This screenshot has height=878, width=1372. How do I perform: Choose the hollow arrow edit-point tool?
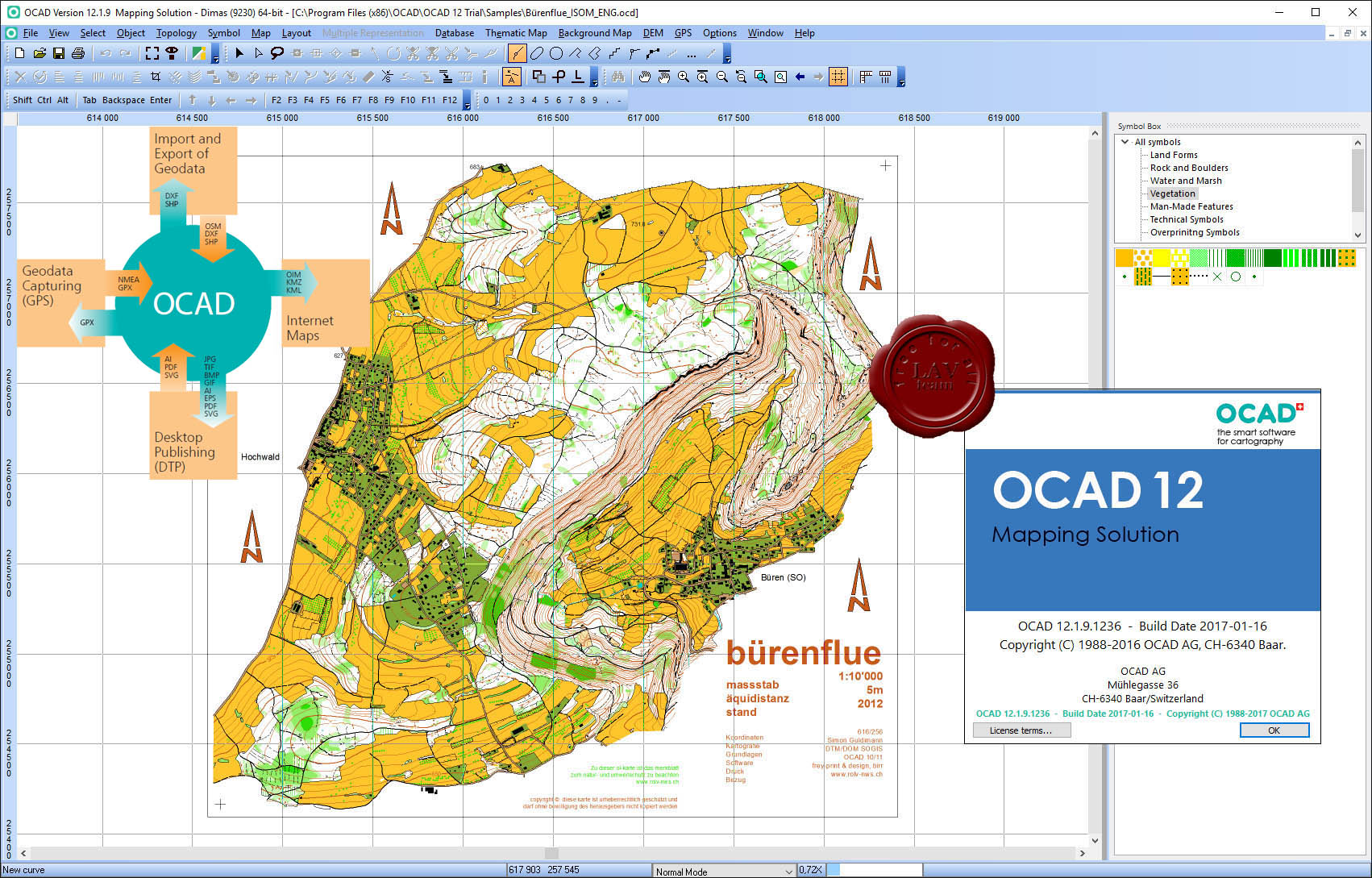click(x=259, y=53)
